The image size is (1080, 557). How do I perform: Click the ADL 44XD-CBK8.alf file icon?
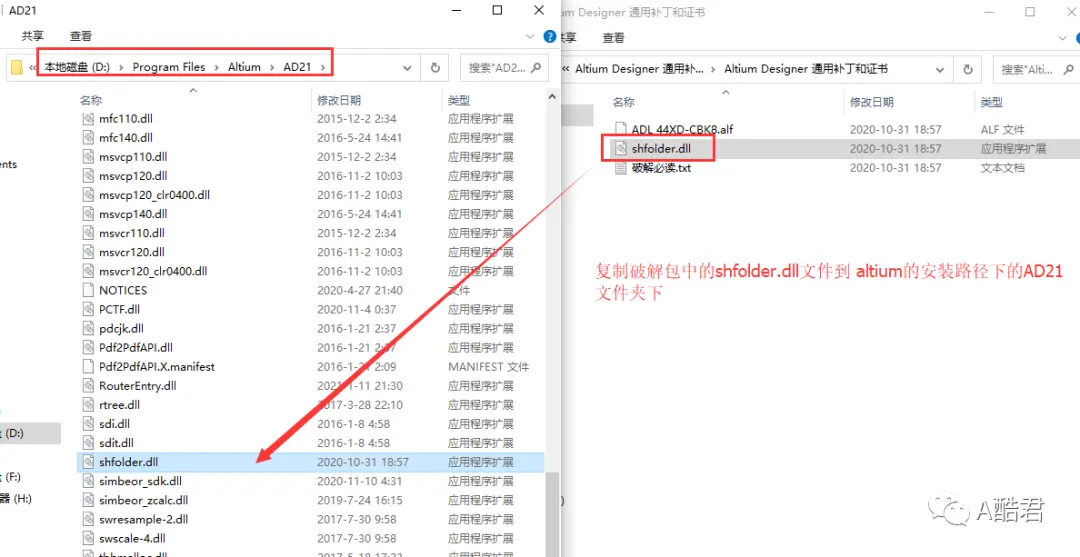pos(620,129)
